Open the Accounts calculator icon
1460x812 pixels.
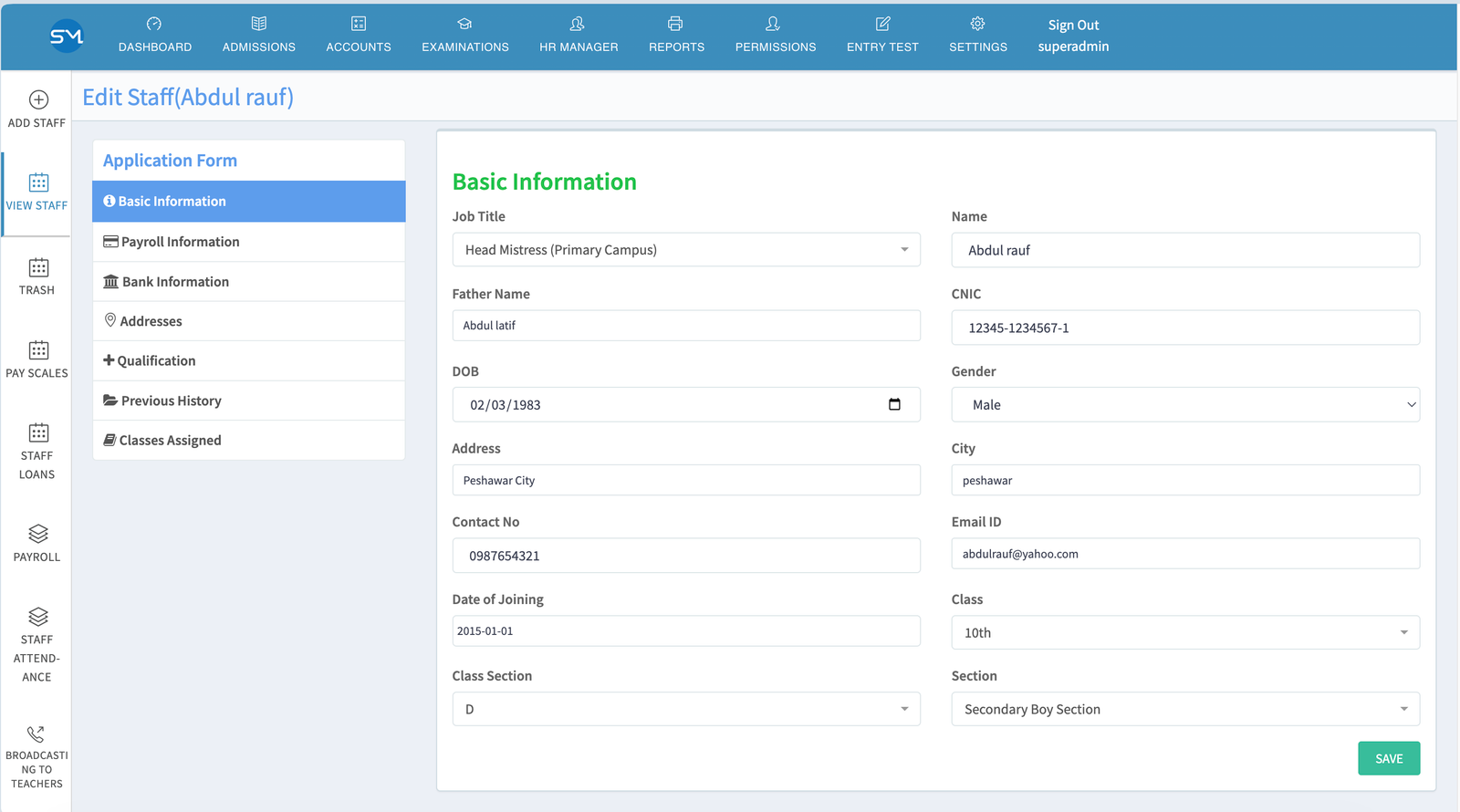(359, 24)
